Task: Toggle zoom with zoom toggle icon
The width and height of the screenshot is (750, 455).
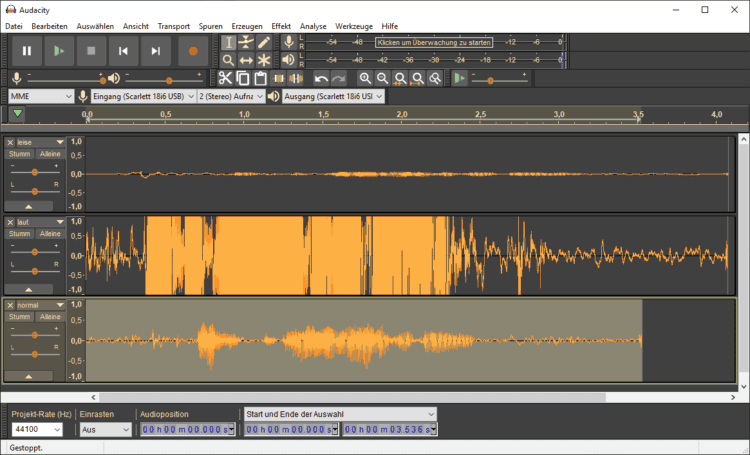Action: tap(435, 78)
